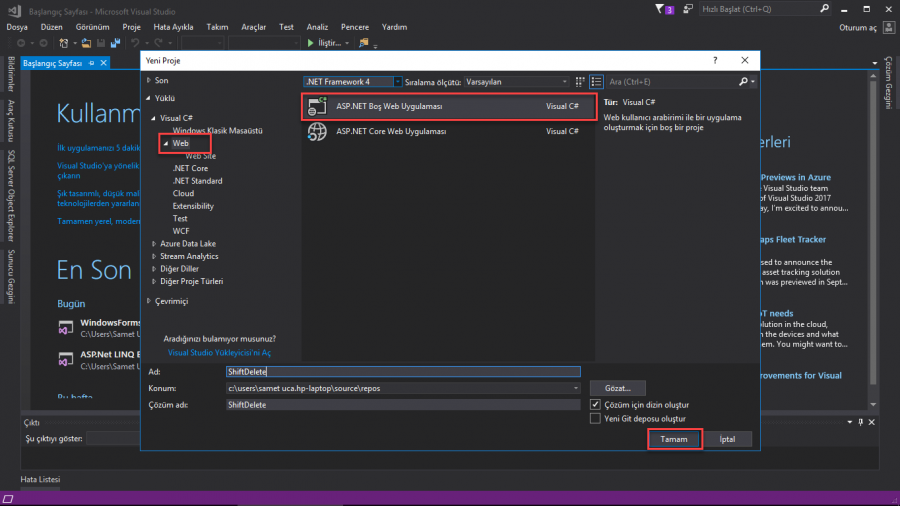Viewport: 900px width, 506px height.
Task: Select the Extensibility tree item
Action: click(x=193, y=206)
